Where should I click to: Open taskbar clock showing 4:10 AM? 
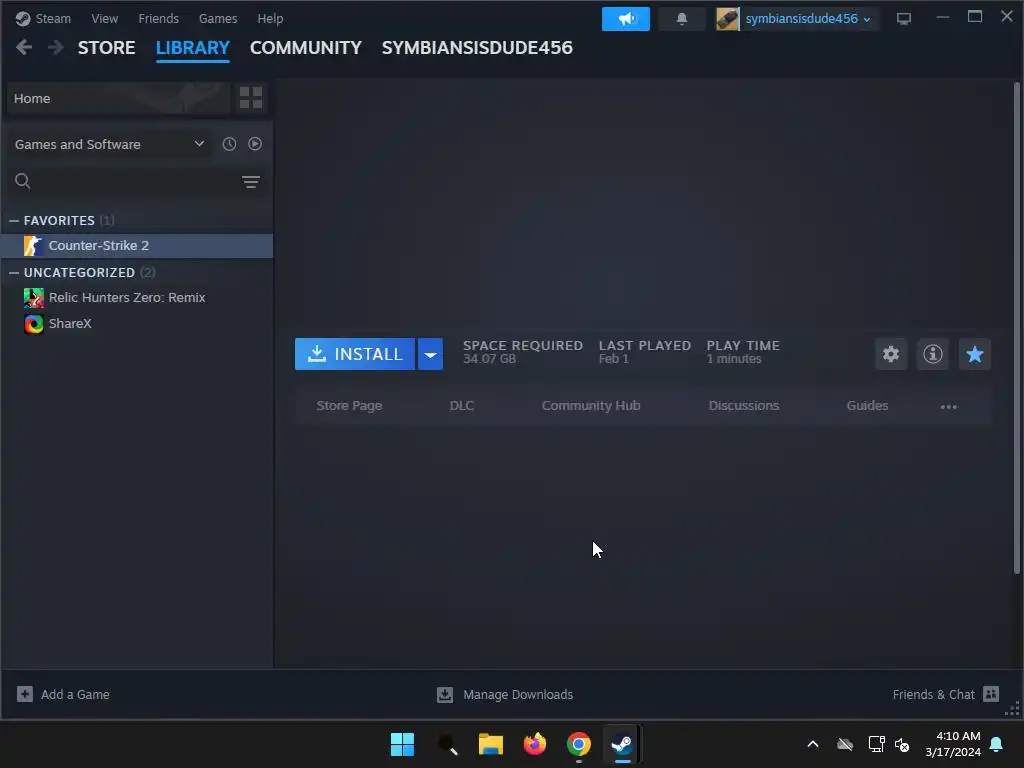[x=953, y=744]
